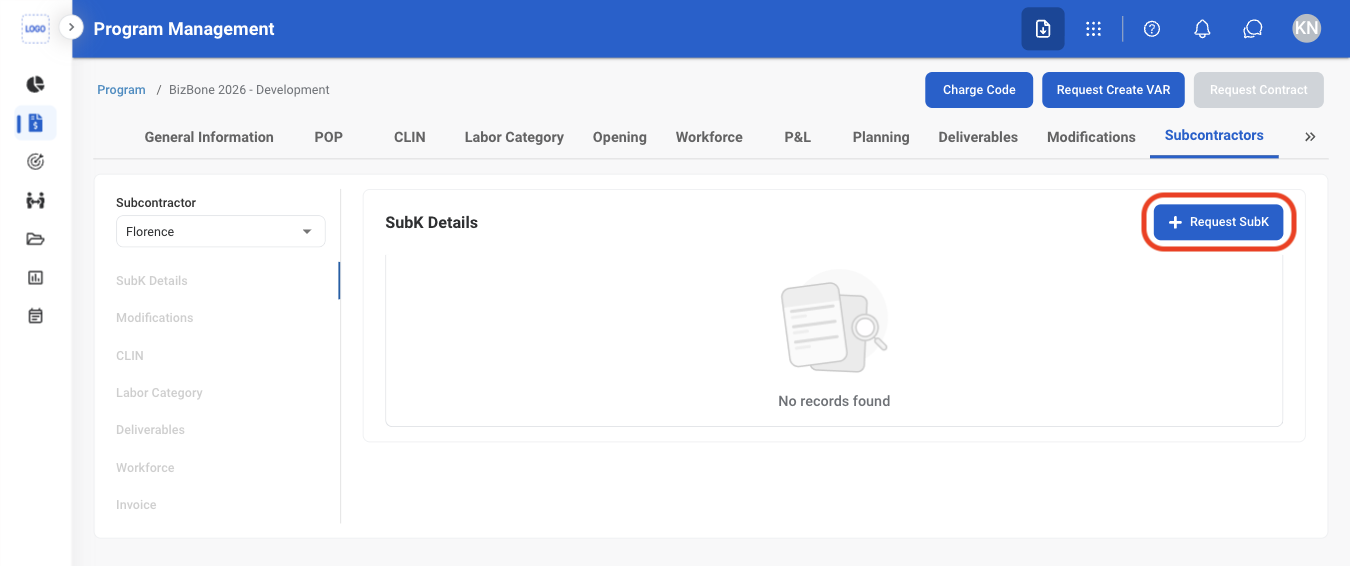Screen dimensions: 1350x566
Task: Switch to the Workforce tab
Action: click(709, 137)
